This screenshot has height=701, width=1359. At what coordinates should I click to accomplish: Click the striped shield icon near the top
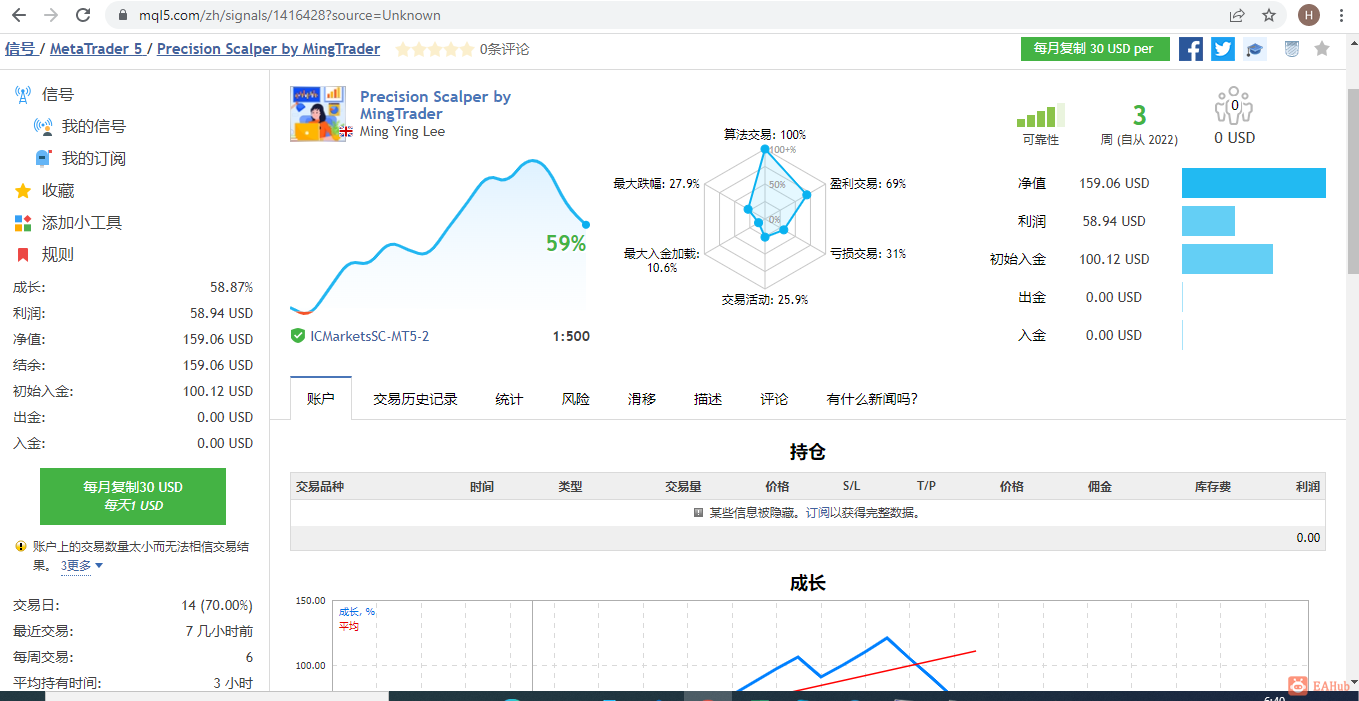tap(1291, 48)
